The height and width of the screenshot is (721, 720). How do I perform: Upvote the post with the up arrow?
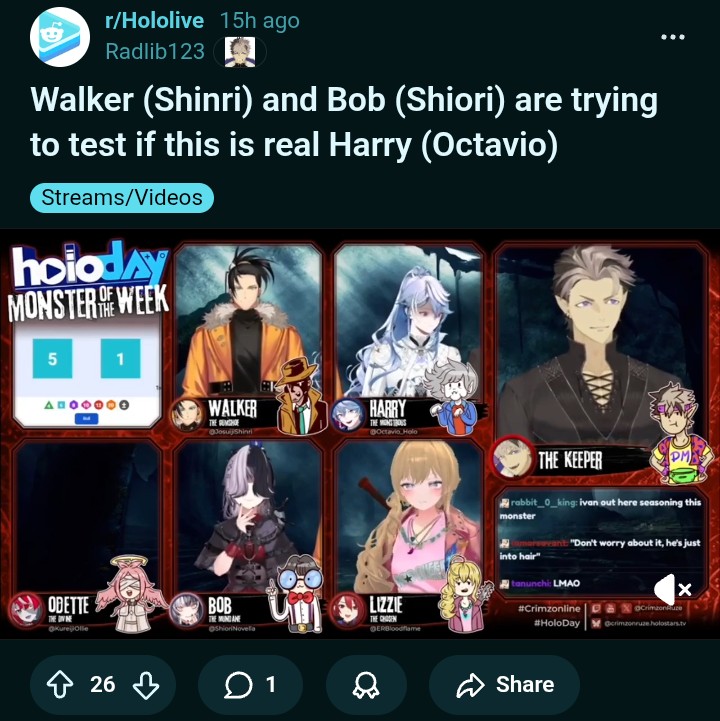pyautogui.click(x=60, y=685)
